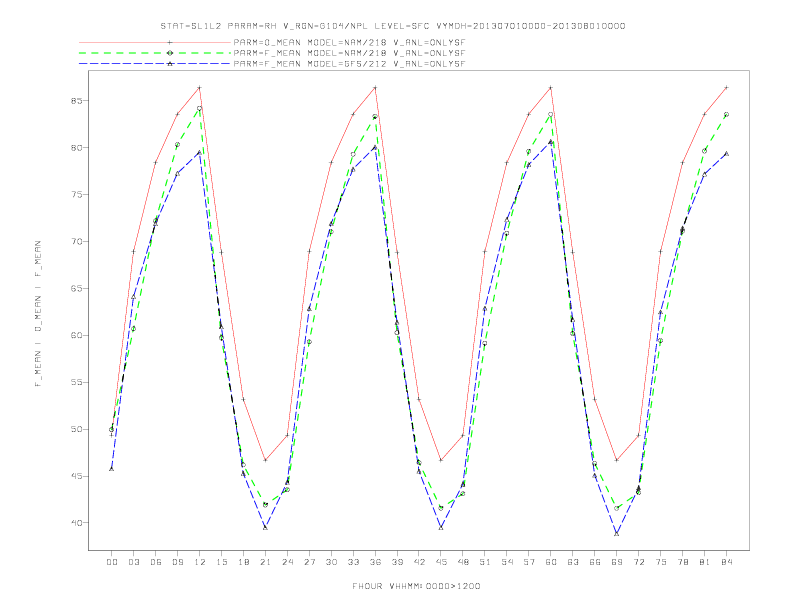Click blue GFS triangle starting point at hour 00
This screenshot has width=792, height=612.
coord(112,469)
